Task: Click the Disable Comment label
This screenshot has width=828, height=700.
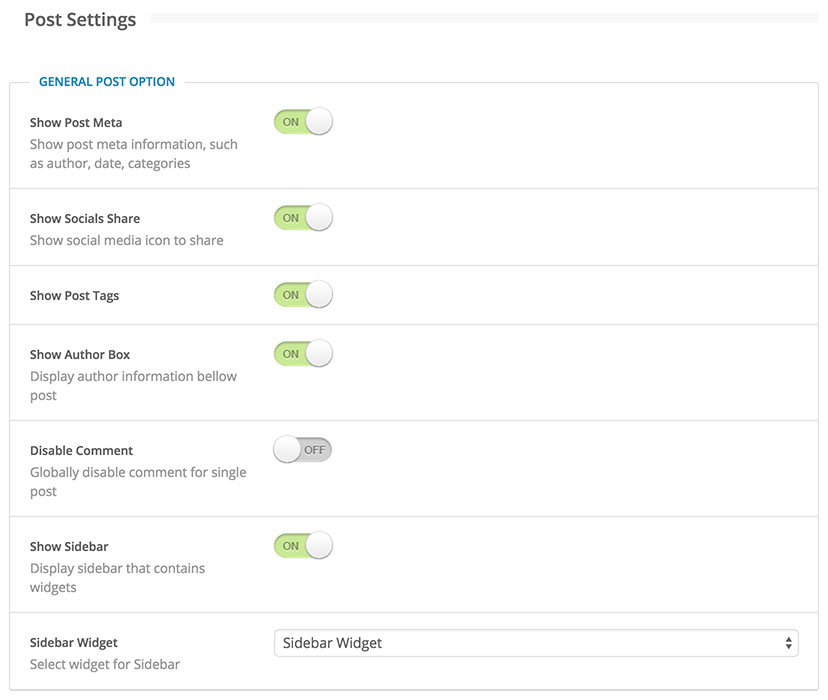Action: coord(81,450)
